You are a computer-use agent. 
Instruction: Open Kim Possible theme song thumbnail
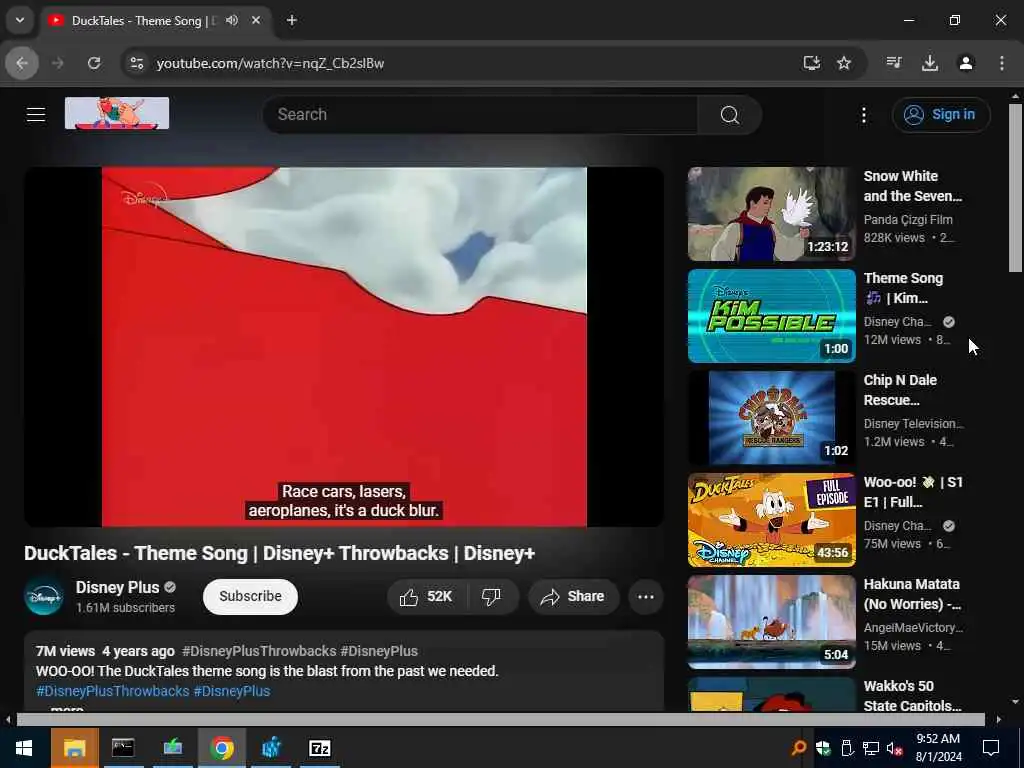771,316
